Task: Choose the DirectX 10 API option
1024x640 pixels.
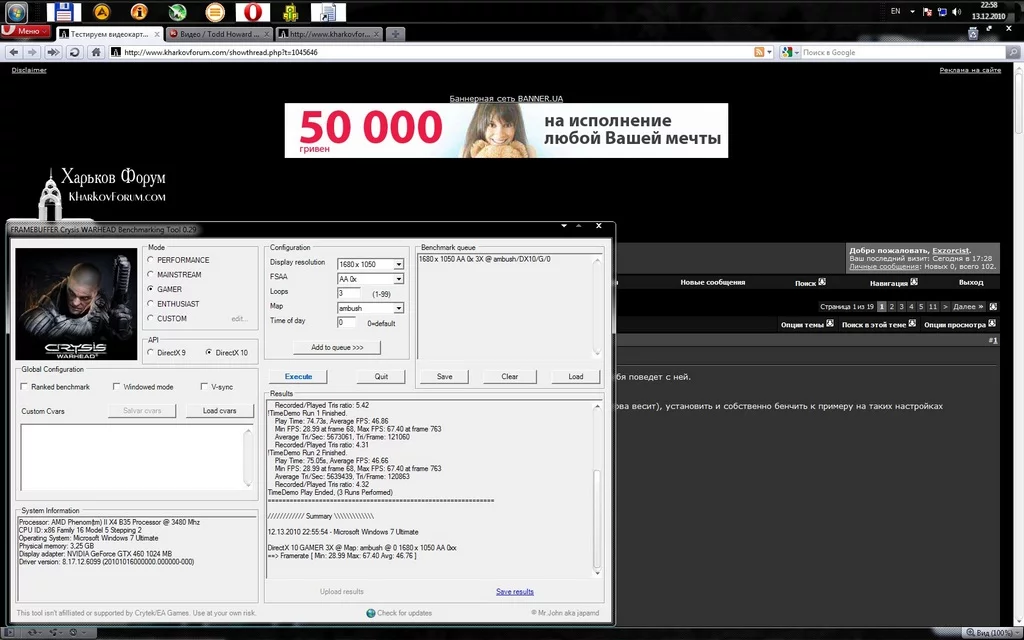Action: click(209, 352)
